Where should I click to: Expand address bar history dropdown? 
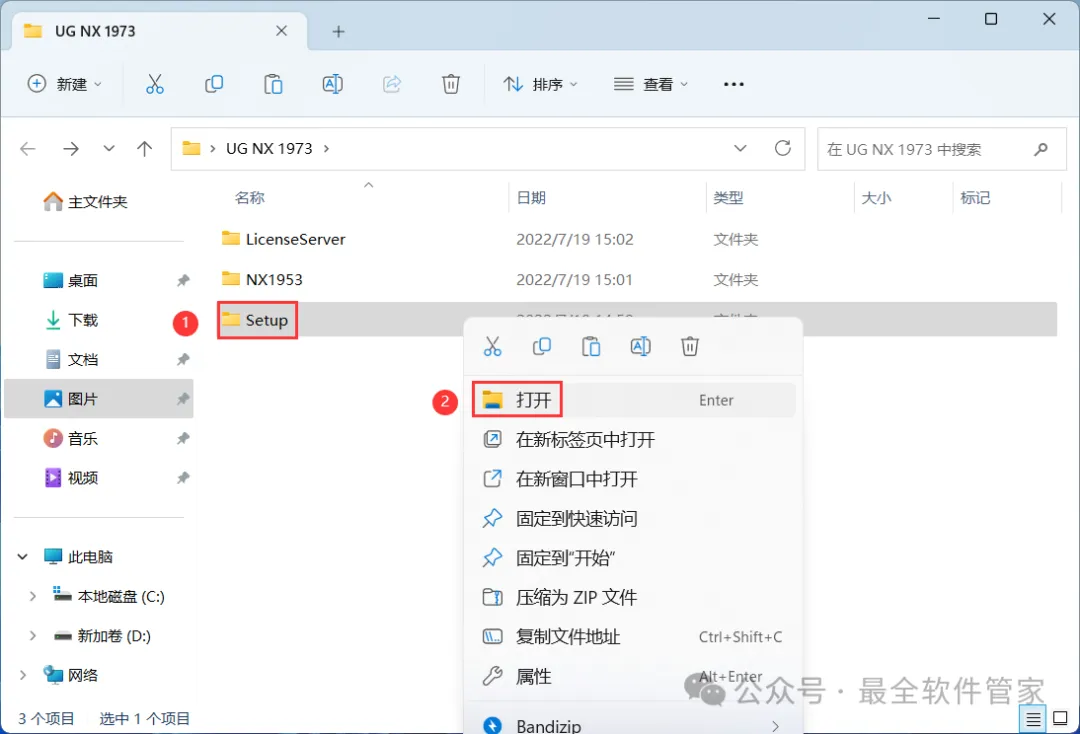tap(740, 148)
